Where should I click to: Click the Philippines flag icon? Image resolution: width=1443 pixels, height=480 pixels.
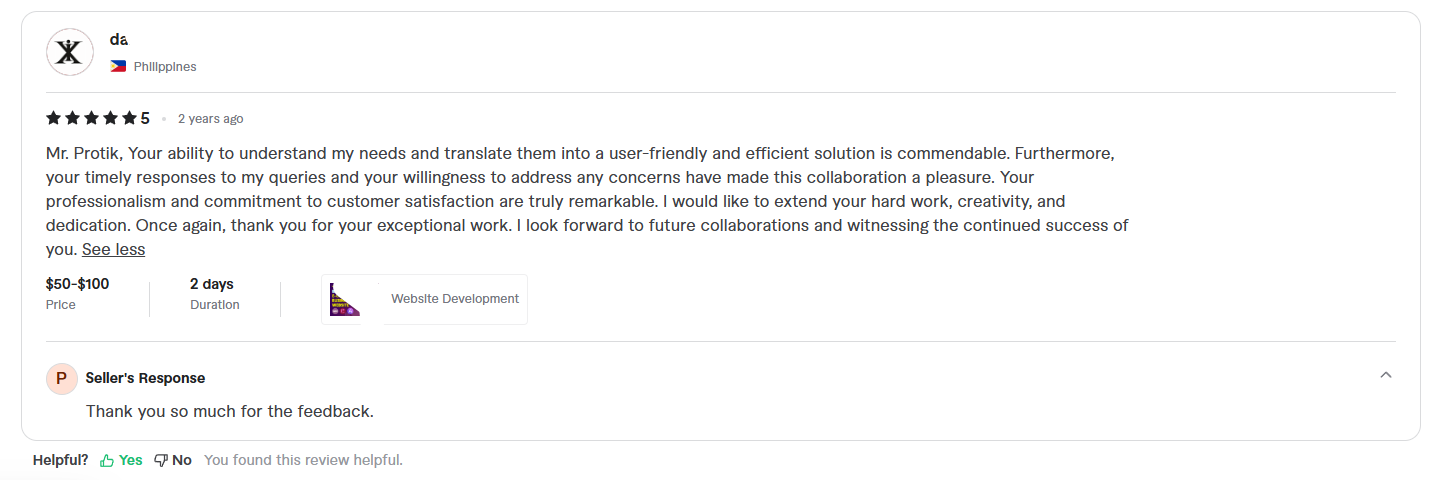118,67
